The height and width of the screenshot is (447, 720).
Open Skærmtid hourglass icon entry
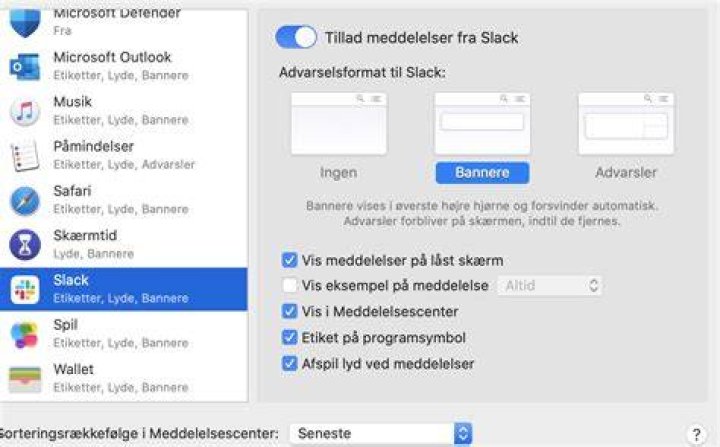tap(25, 245)
